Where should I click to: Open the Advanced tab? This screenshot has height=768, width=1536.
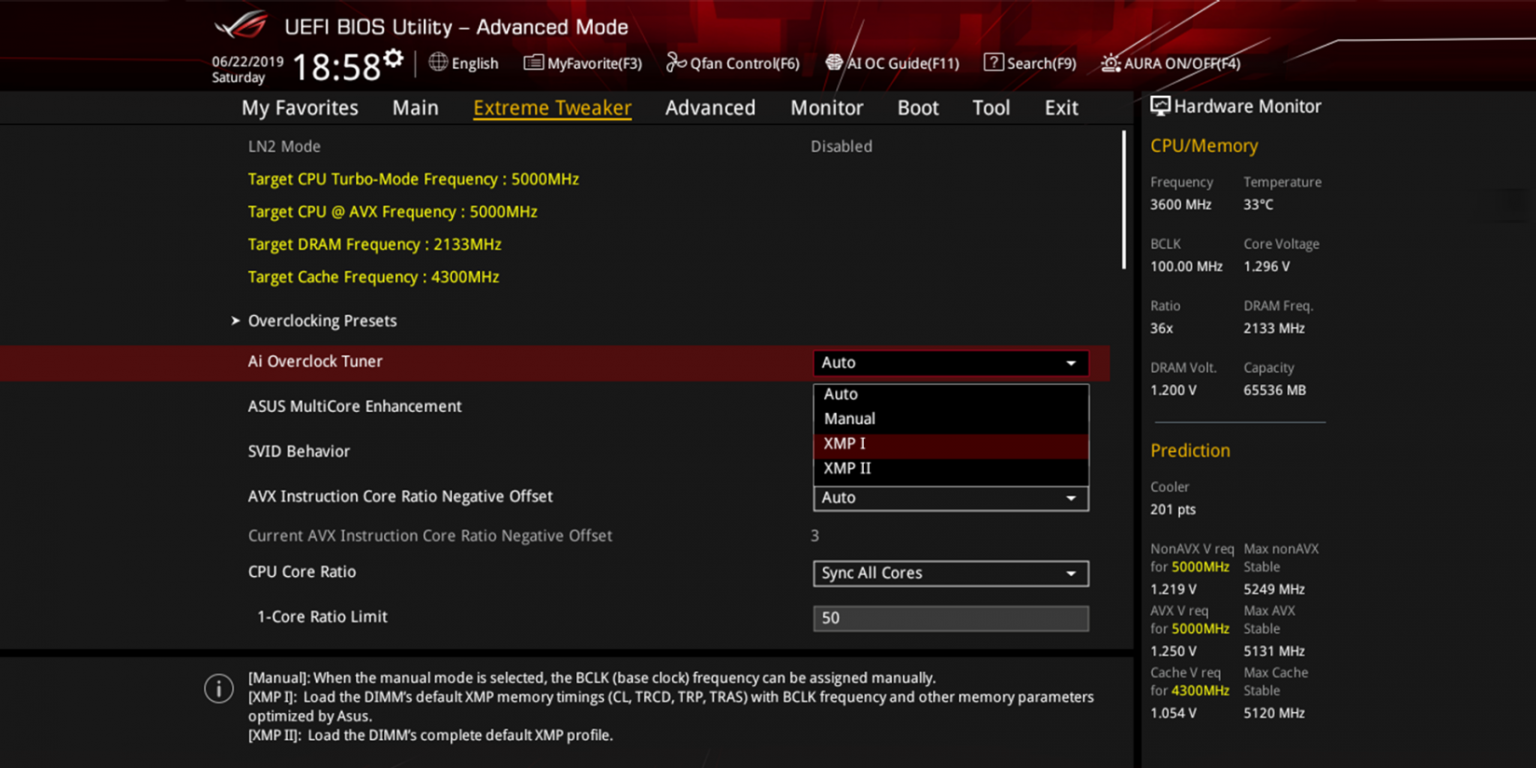(x=710, y=108)
